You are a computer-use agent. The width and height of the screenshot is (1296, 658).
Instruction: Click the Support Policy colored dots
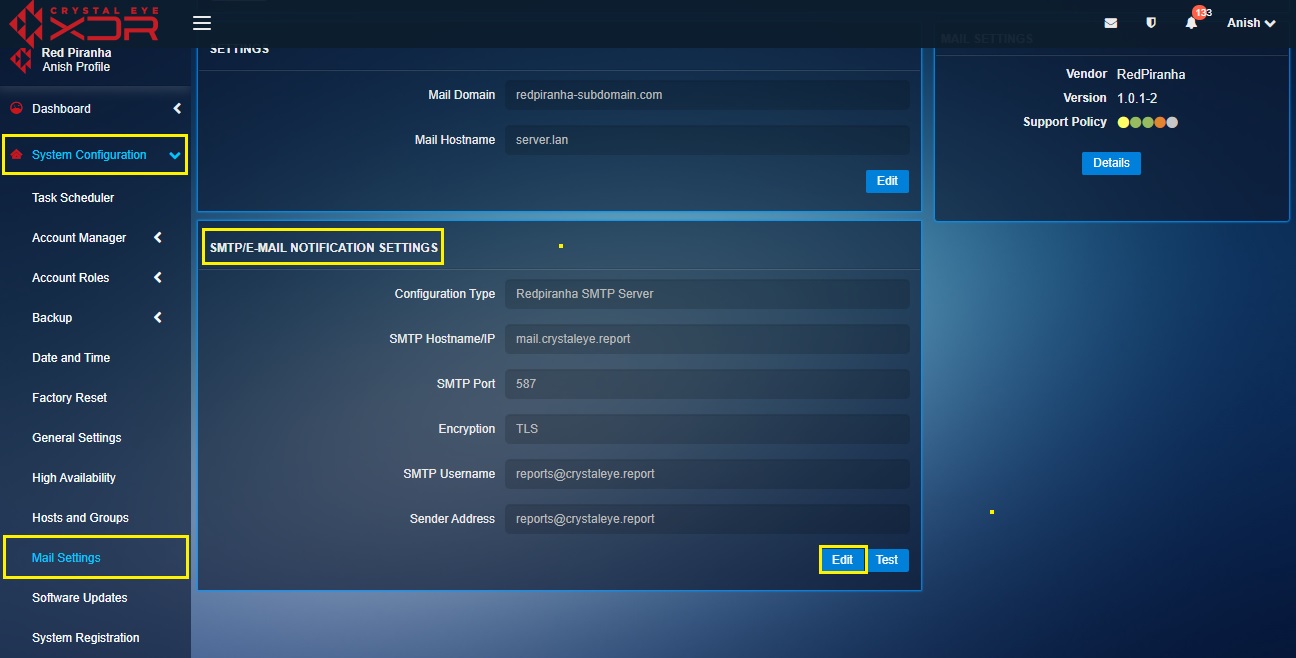click(x=1148, y=122)
